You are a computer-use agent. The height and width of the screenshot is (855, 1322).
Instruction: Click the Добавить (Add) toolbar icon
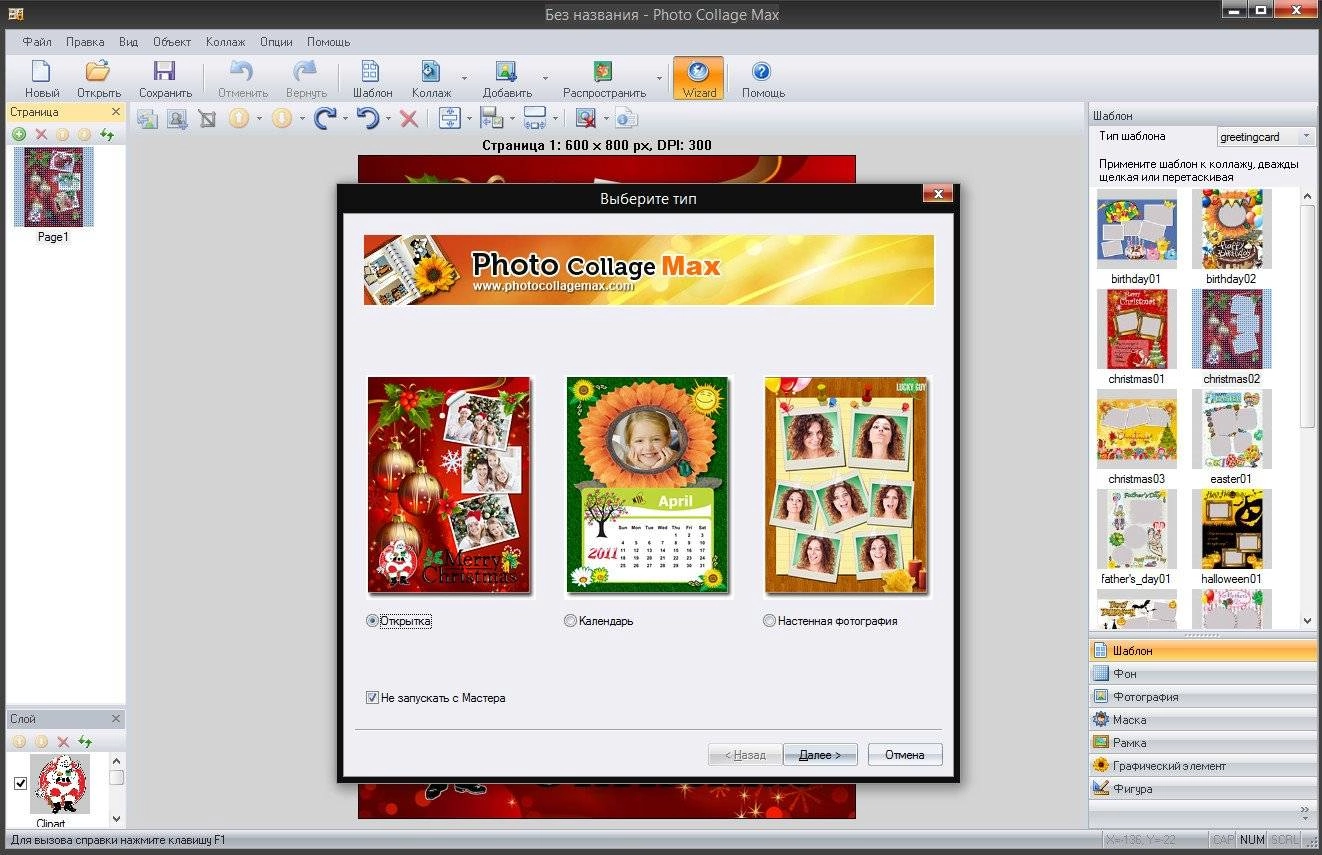tap(507, 79)
